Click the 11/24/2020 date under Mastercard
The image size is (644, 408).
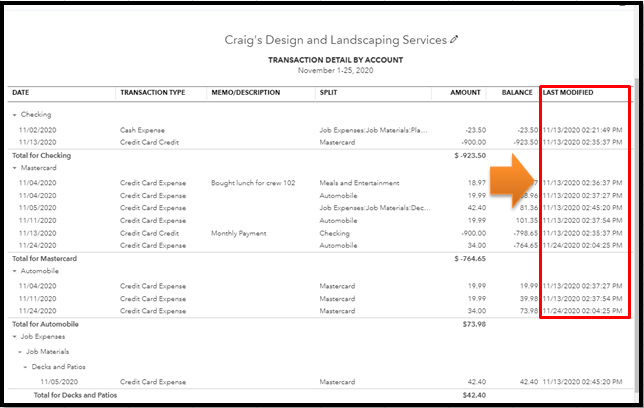(37, 246)
